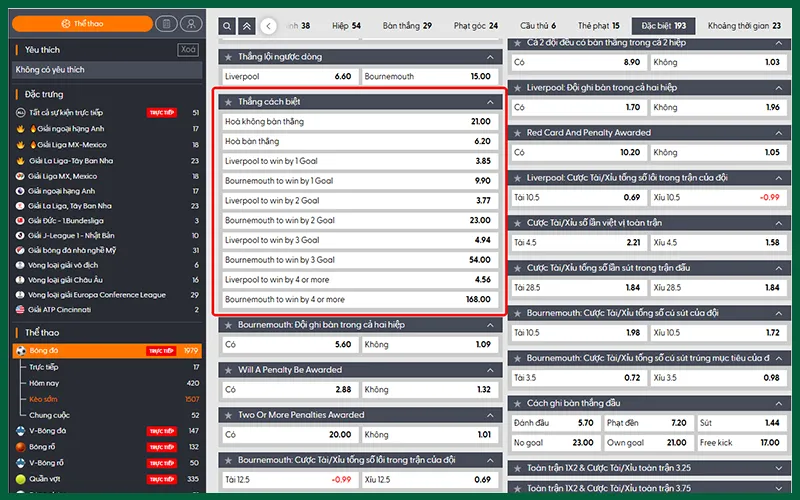Switch to the Khoảng thời gian 23 tab
This screenshot has width=800, height=500.
point(744,26)
